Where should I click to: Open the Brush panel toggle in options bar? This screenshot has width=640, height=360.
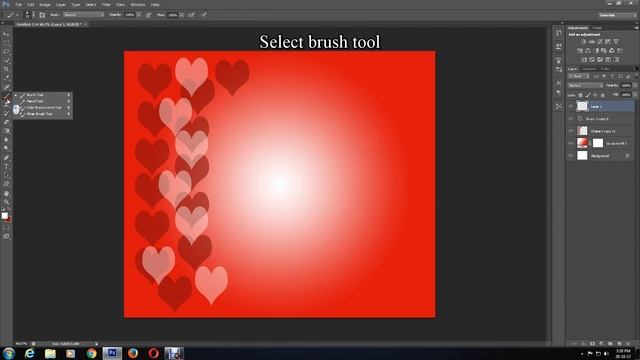click(42, 15)
